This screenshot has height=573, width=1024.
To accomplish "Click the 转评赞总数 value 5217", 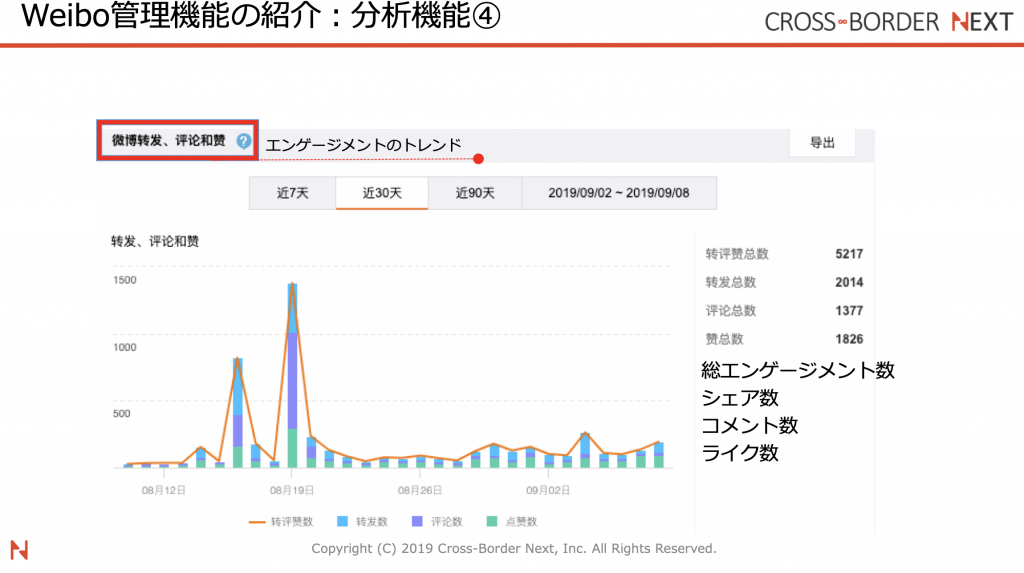I will [x=849, y=254].
